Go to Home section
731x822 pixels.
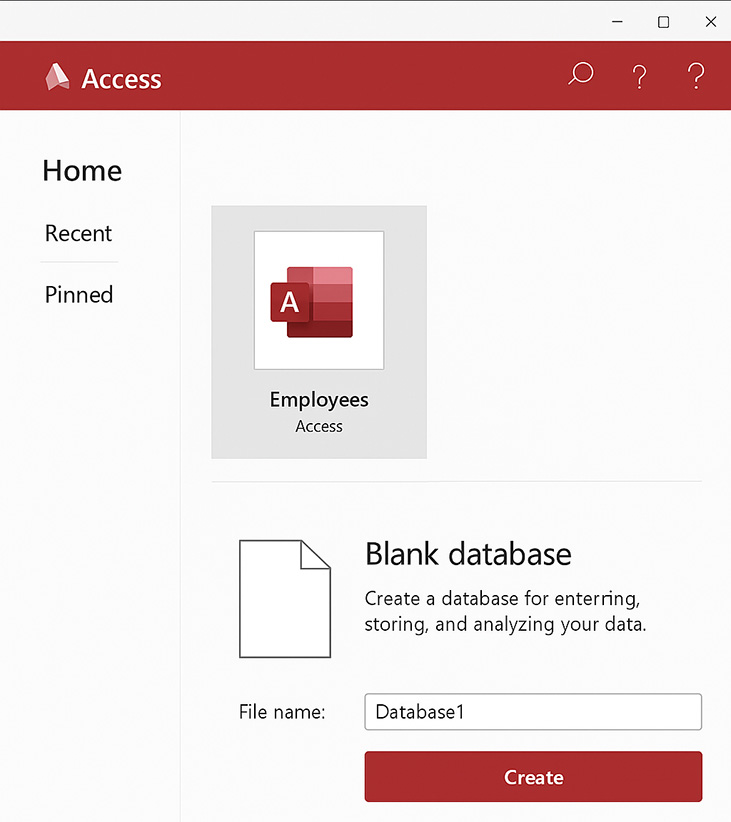pyautogui.click(x=82, y=171)
